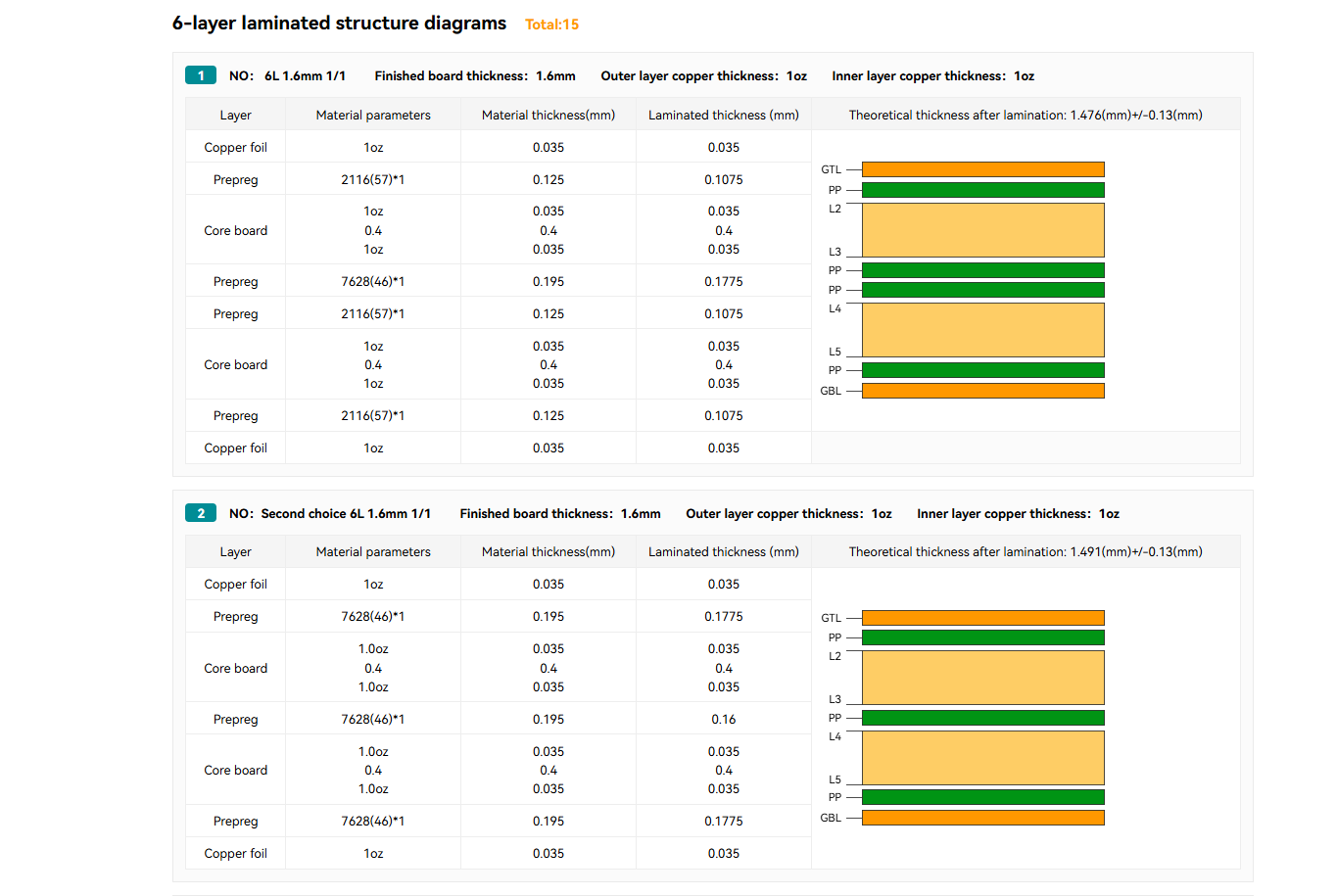
Task: Click the 7628(46)*1 prepreg cell in first table
Action: 373,281
